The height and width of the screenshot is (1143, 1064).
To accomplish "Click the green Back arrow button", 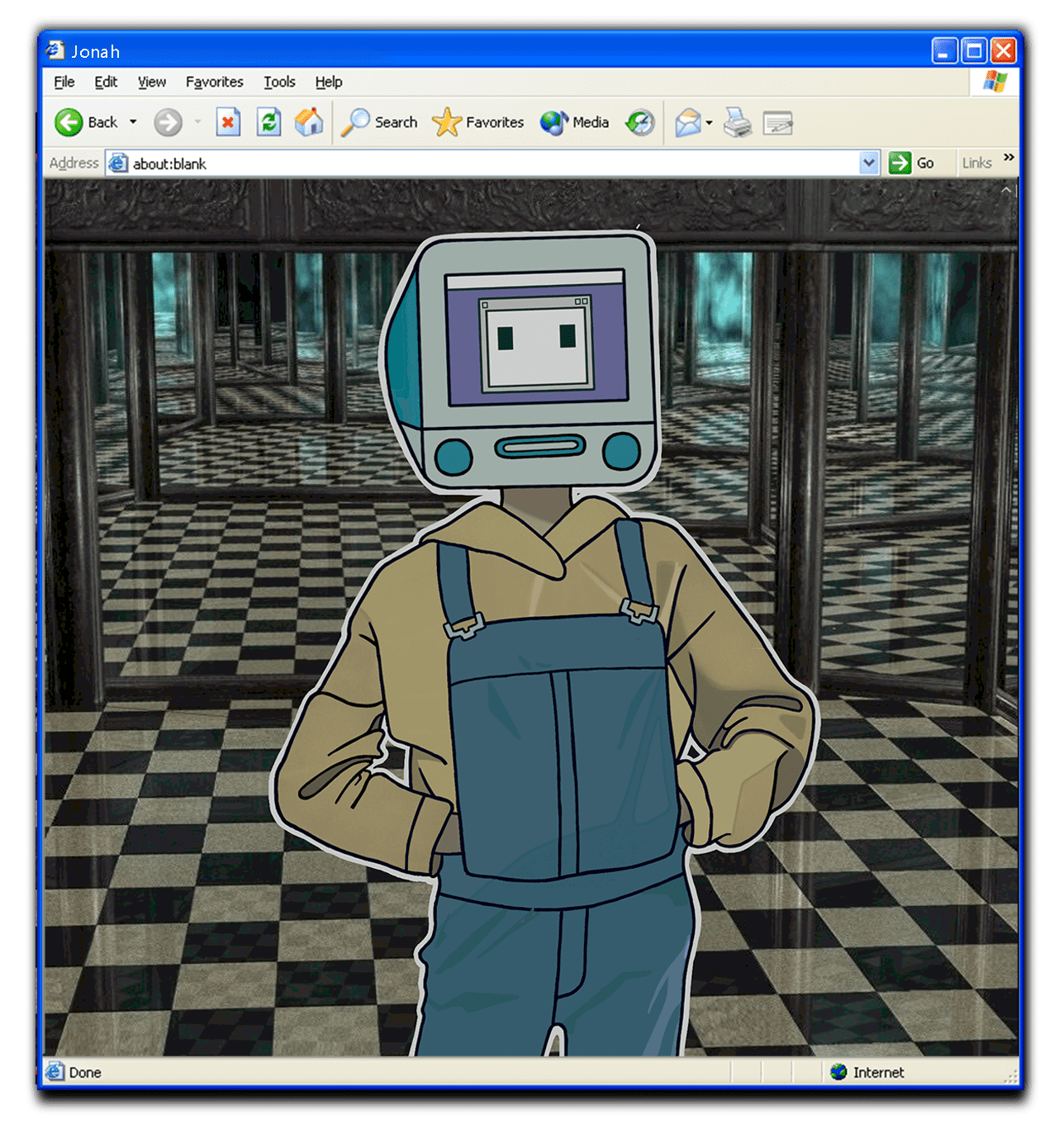I will pos(69,122).
